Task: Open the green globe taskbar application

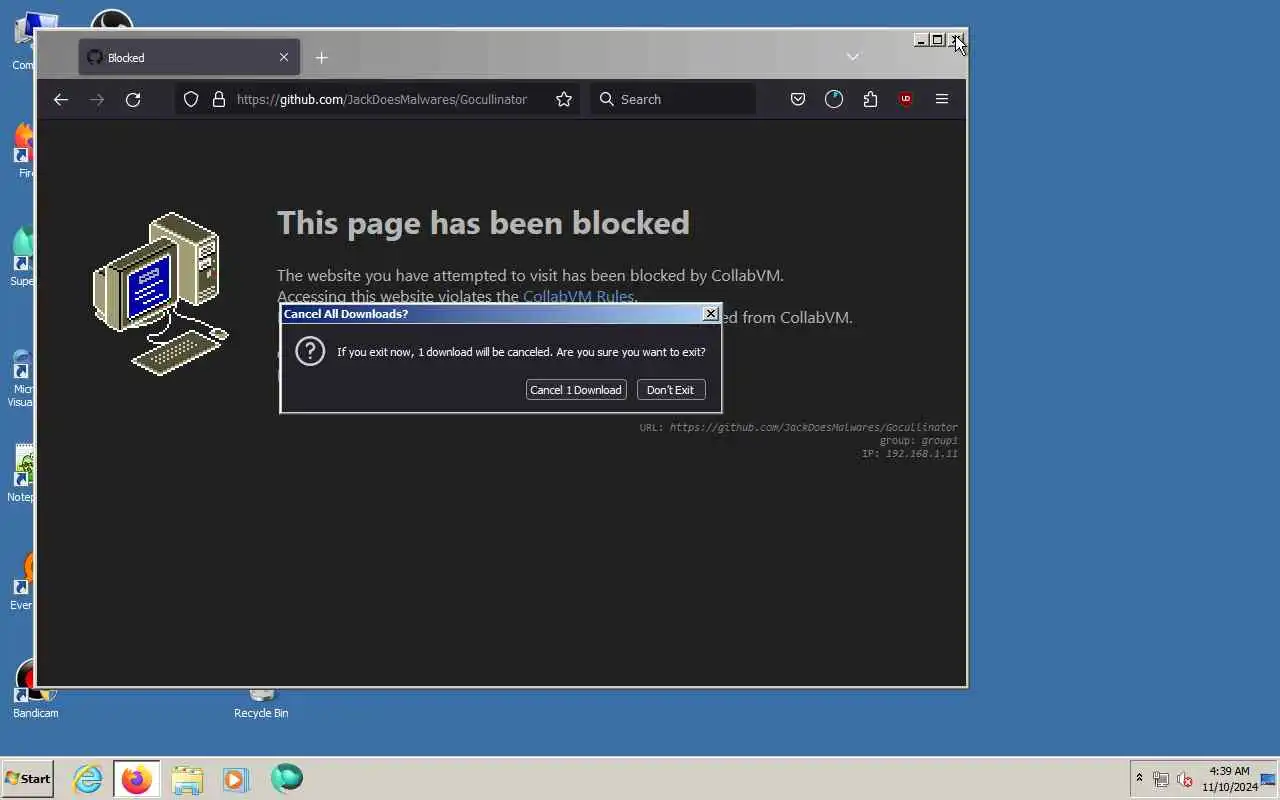Action: [x=286, y=778]
